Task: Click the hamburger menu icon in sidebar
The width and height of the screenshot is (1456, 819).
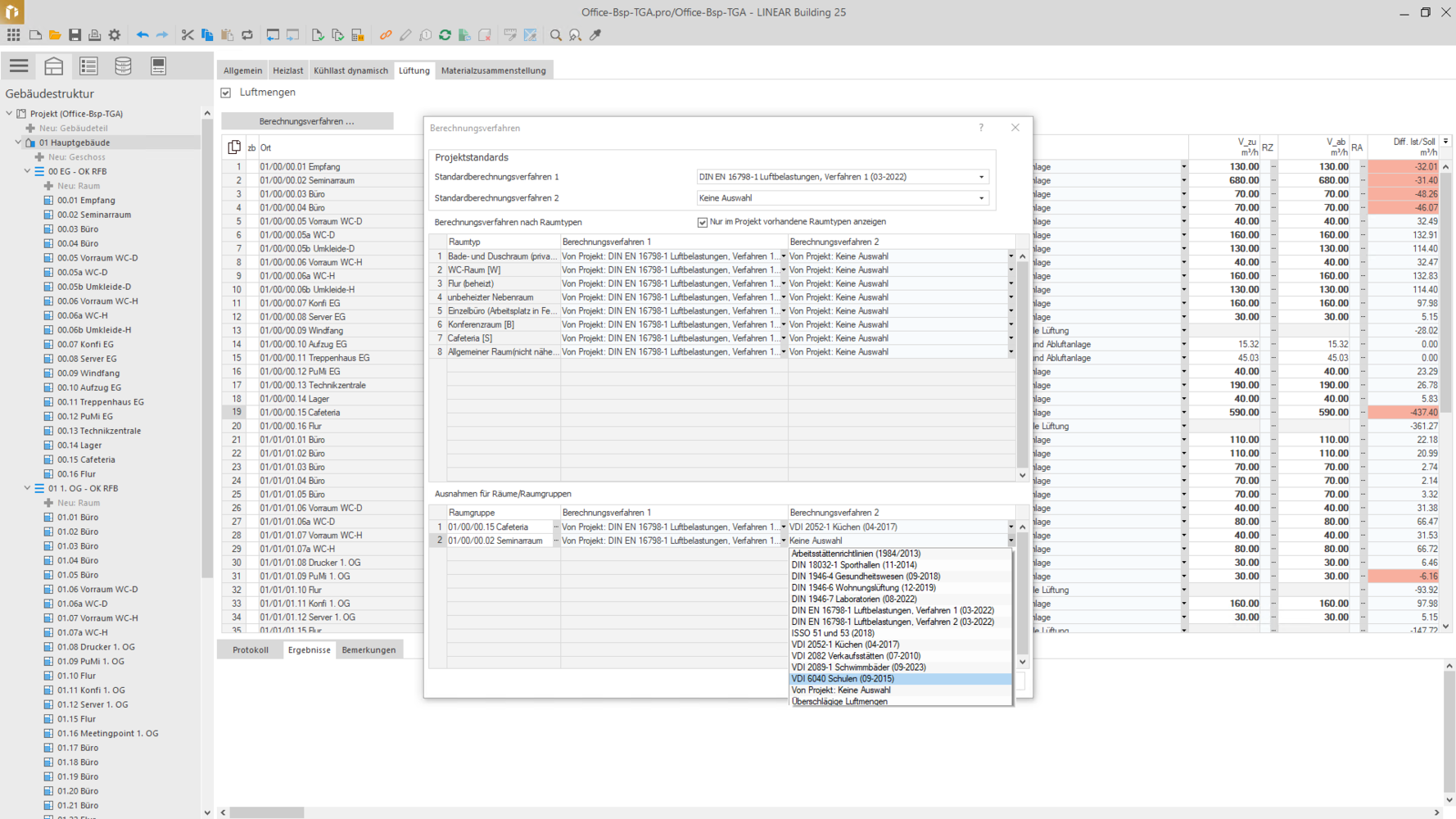Action: [x=19, y=66]
